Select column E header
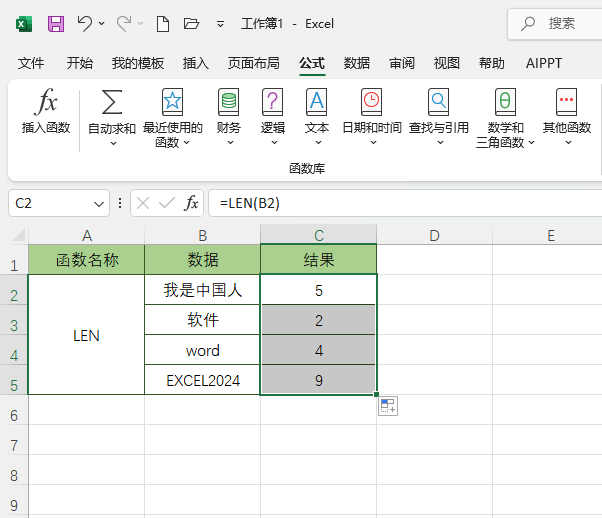This screenshot has height=518, width=602. [x=551, y=235]
